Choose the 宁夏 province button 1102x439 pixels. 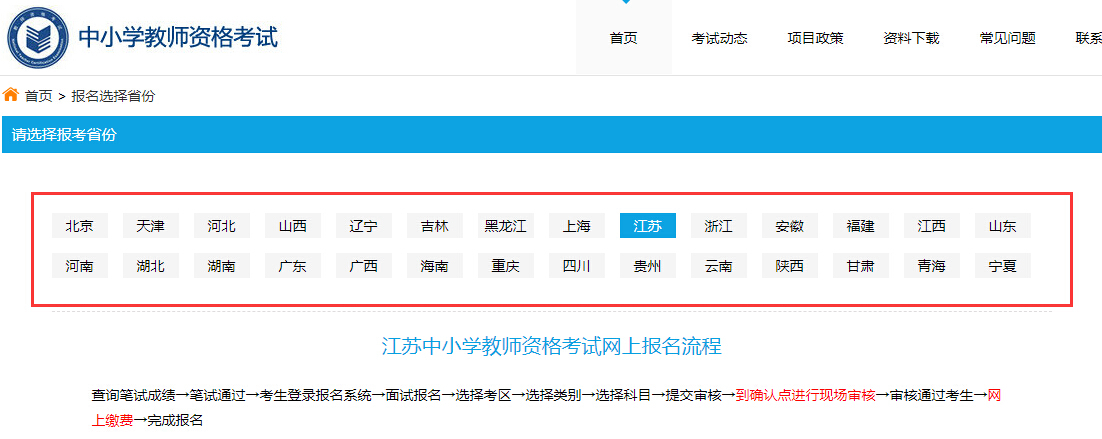[x=1003, y=266]
